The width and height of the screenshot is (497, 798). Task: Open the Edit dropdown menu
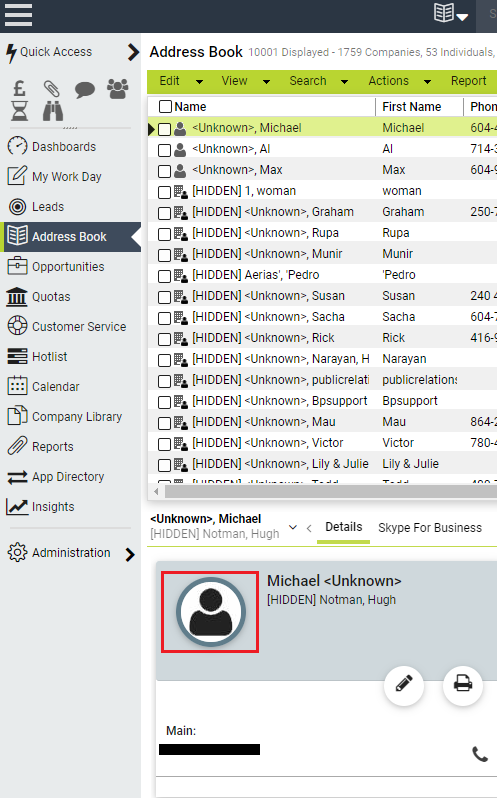181,81
